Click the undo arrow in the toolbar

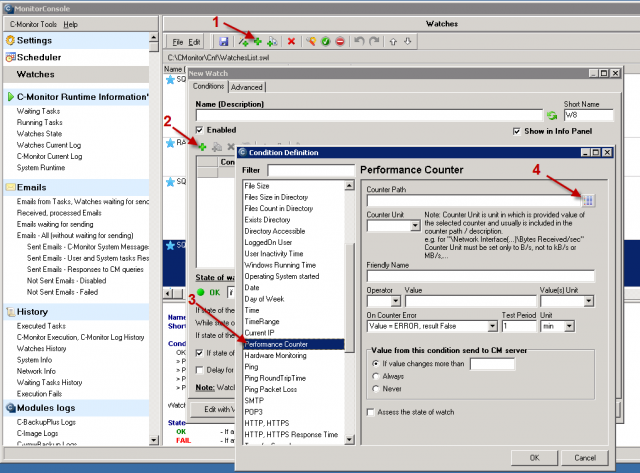pyautogui.click(x=359, y=41)
